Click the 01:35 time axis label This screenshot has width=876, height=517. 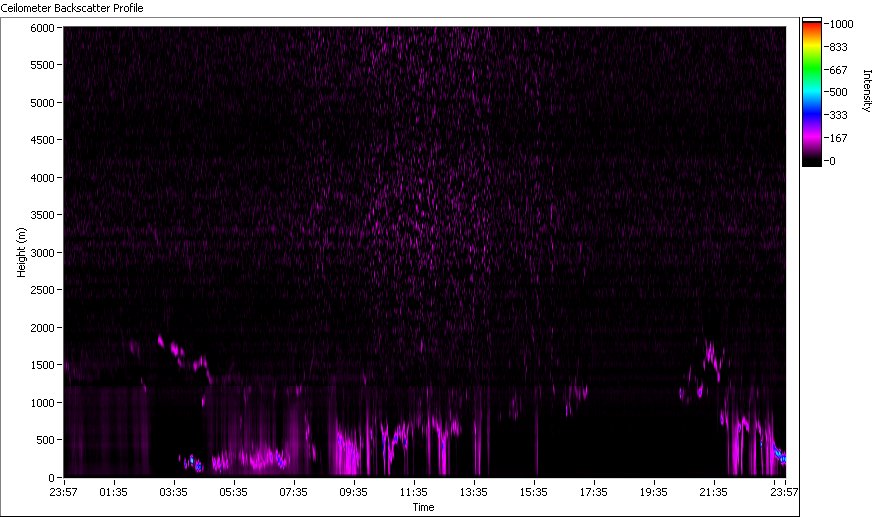click(113, 492)
